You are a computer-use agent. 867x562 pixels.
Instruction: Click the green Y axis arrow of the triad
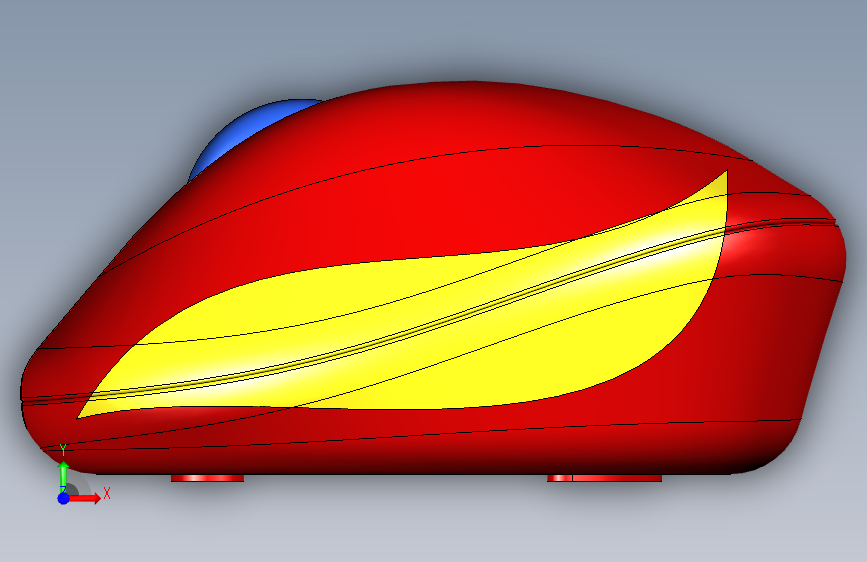(x=64, y=475)
